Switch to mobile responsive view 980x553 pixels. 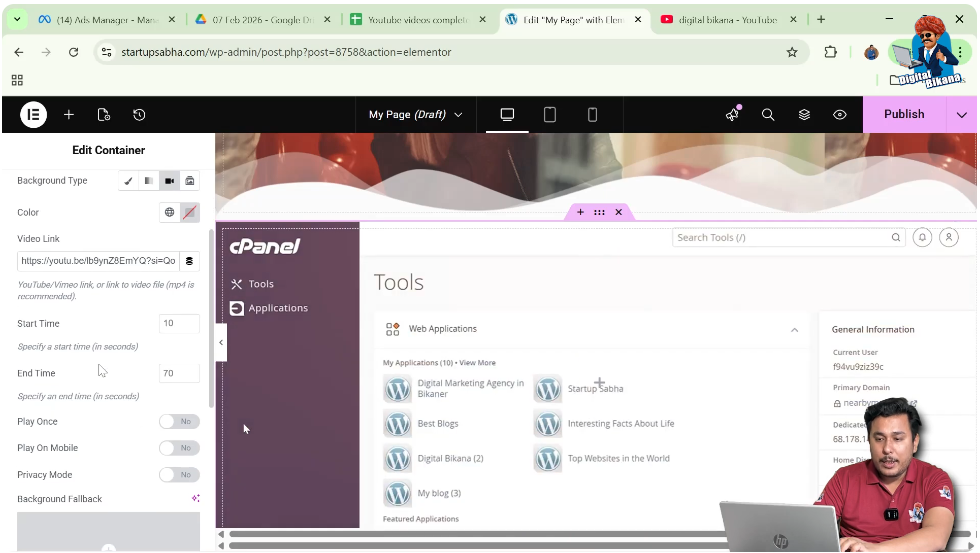[x=592, y=115]
